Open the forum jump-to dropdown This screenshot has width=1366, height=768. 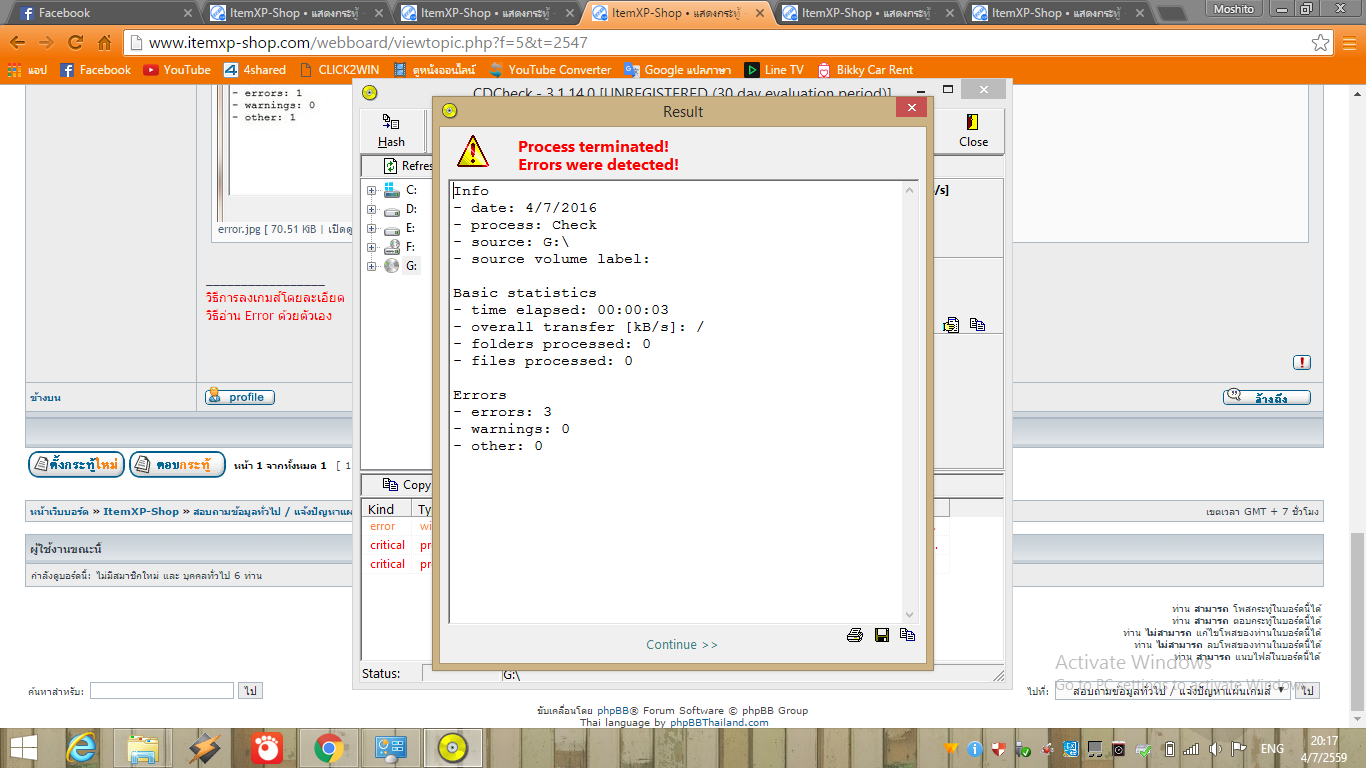[x=1172, y=691]
